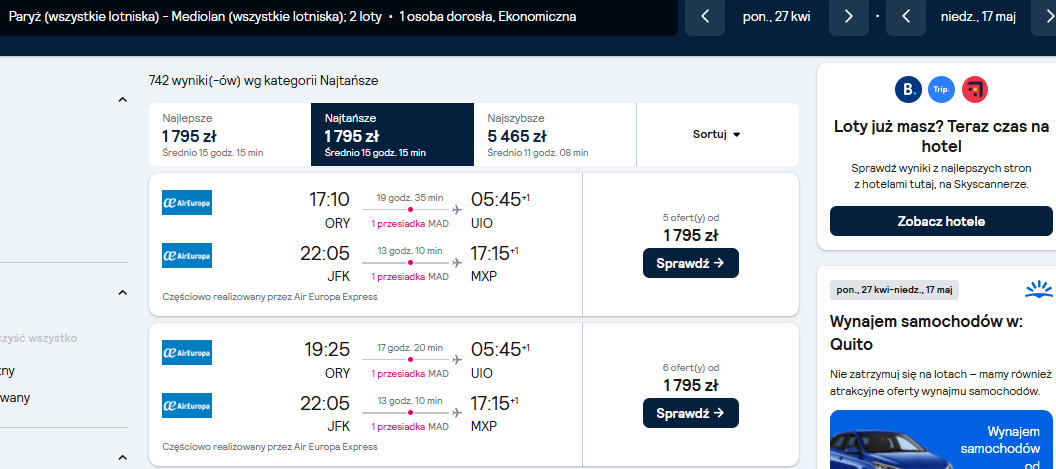
Task: Click Sprawdź for the 19:25 ORY flight
Action: point(690,413)
